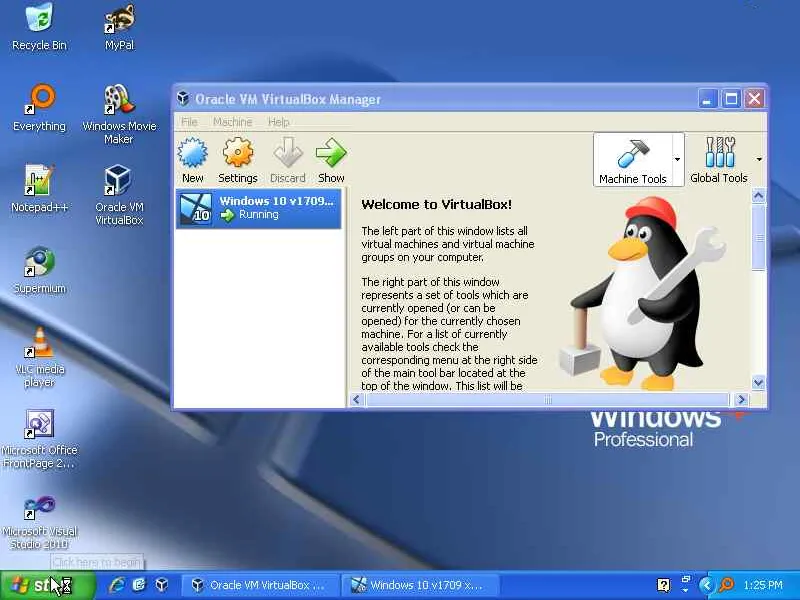Viewport: 800px width, 600px height.
Task: Click the second quick launch browser icon
Action: [139, 585]
